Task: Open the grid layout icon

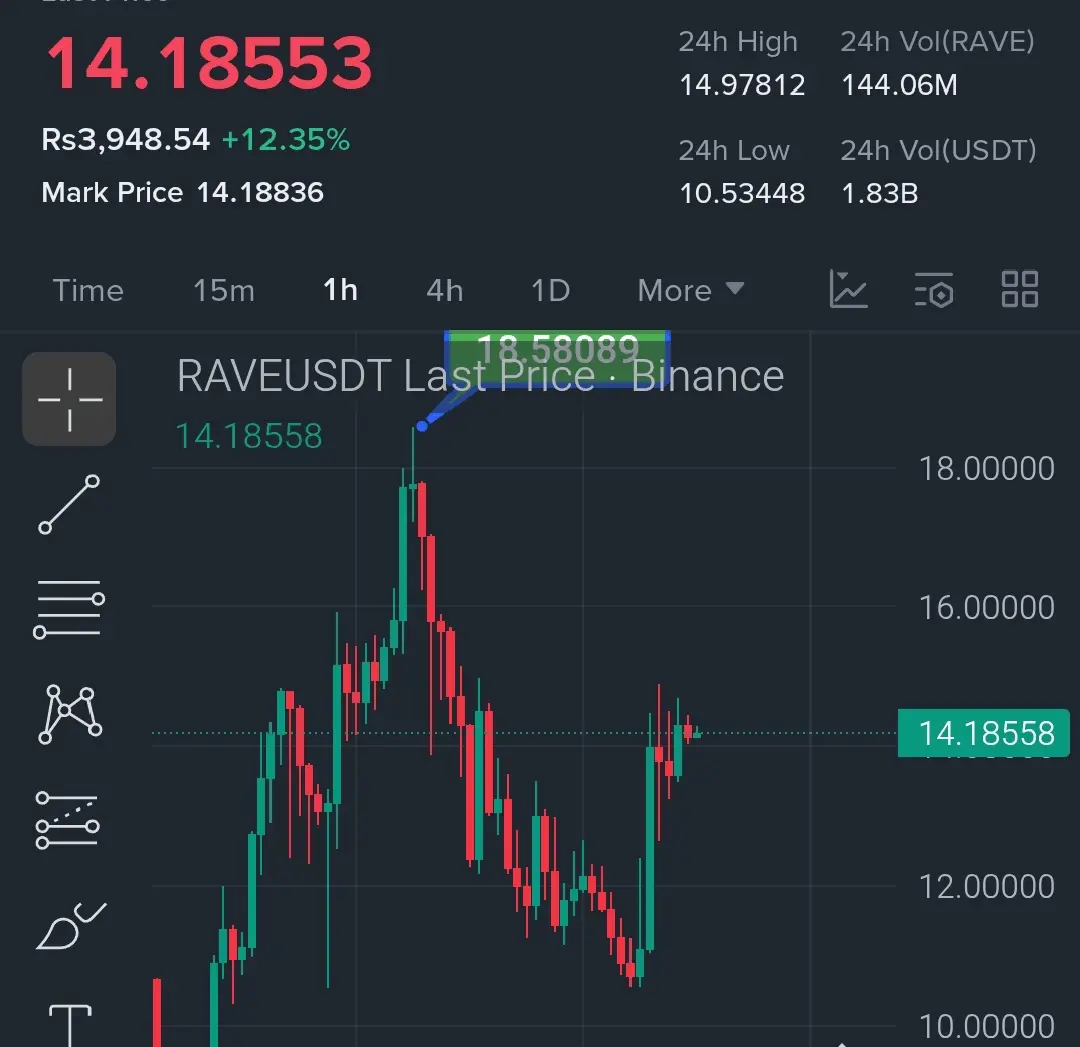Action: [1019, 289]
